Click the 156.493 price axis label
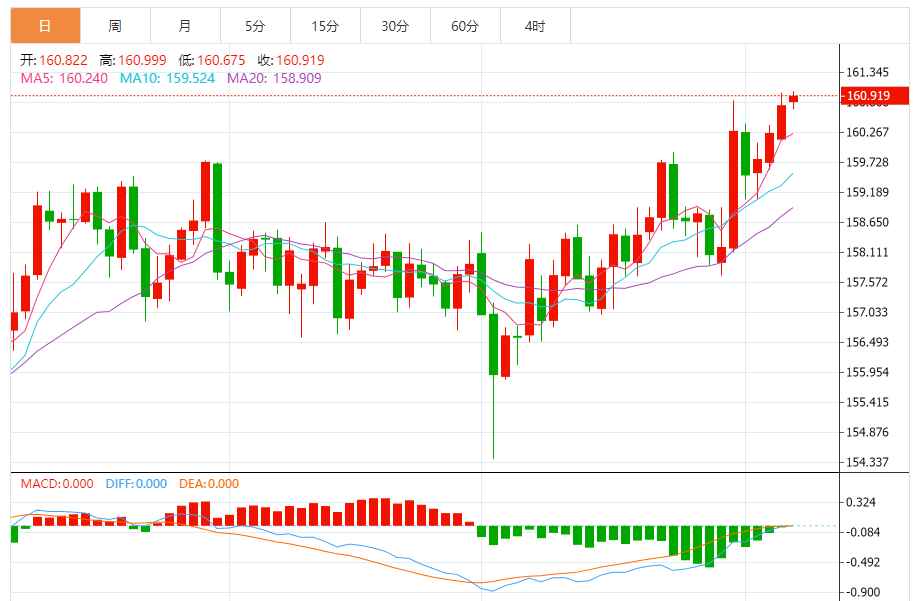The width and height of the screenshot is (917, 601). [x=867, y=342]
